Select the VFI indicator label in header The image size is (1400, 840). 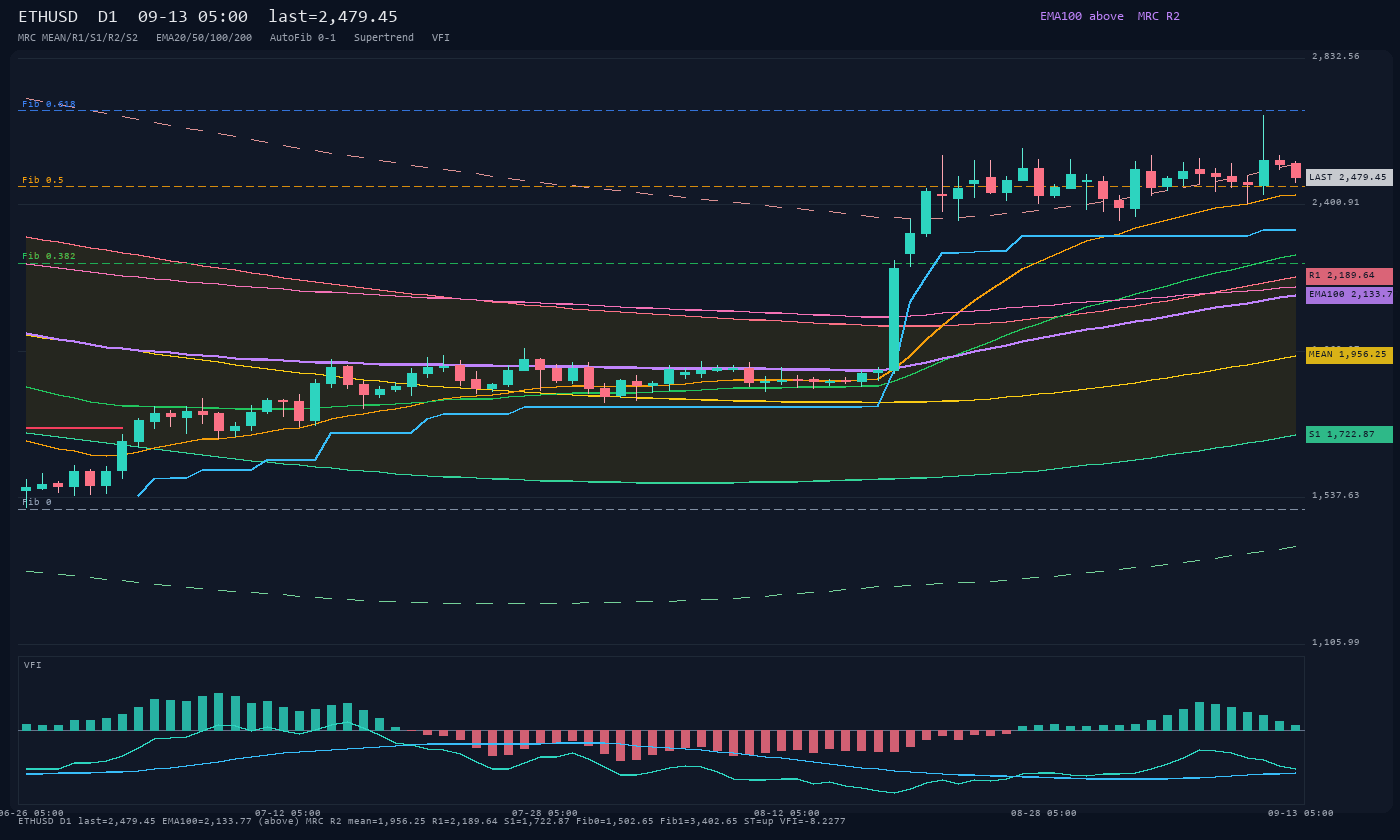[x=441, y=38]
